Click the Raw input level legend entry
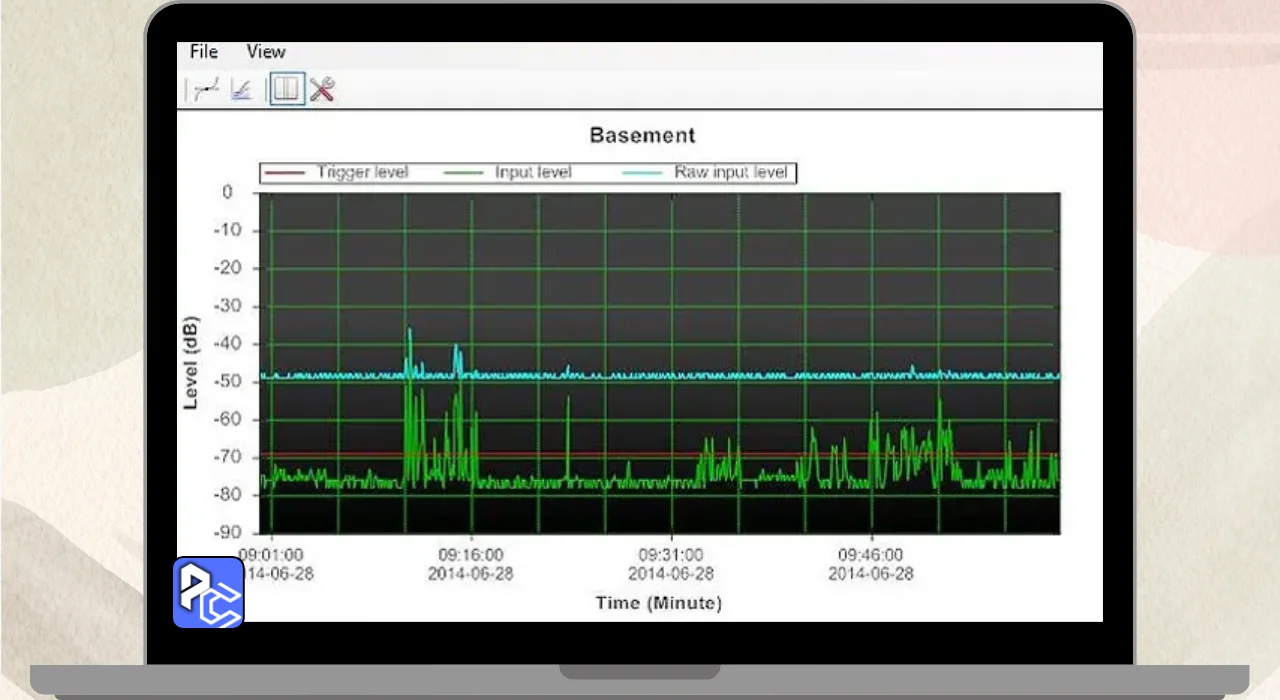1280x700 pixels. coord(730,172)
